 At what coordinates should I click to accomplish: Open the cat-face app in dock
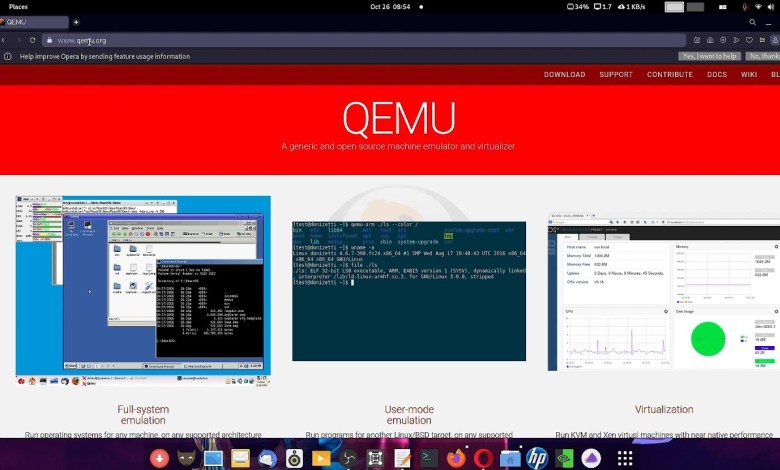[187, 458]
